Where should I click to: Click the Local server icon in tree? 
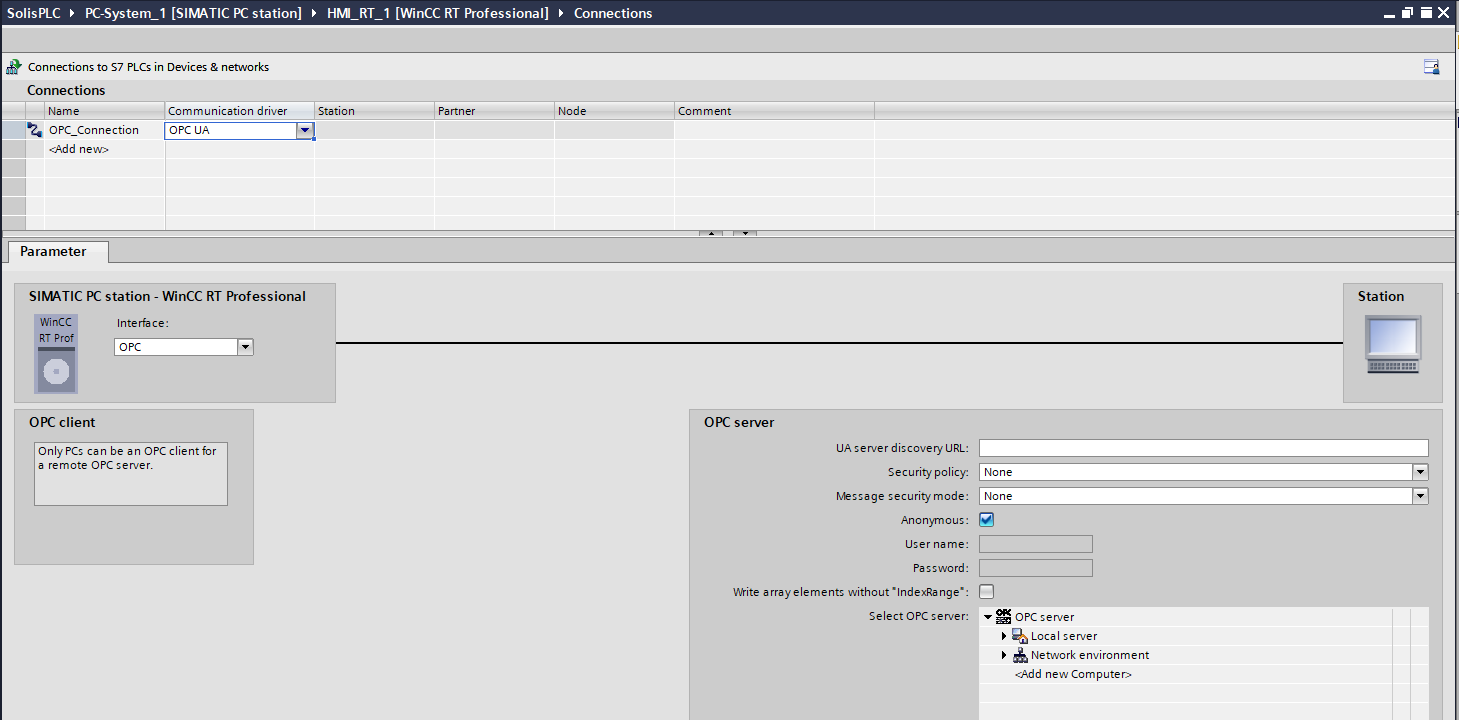(x=1020, y=636)
